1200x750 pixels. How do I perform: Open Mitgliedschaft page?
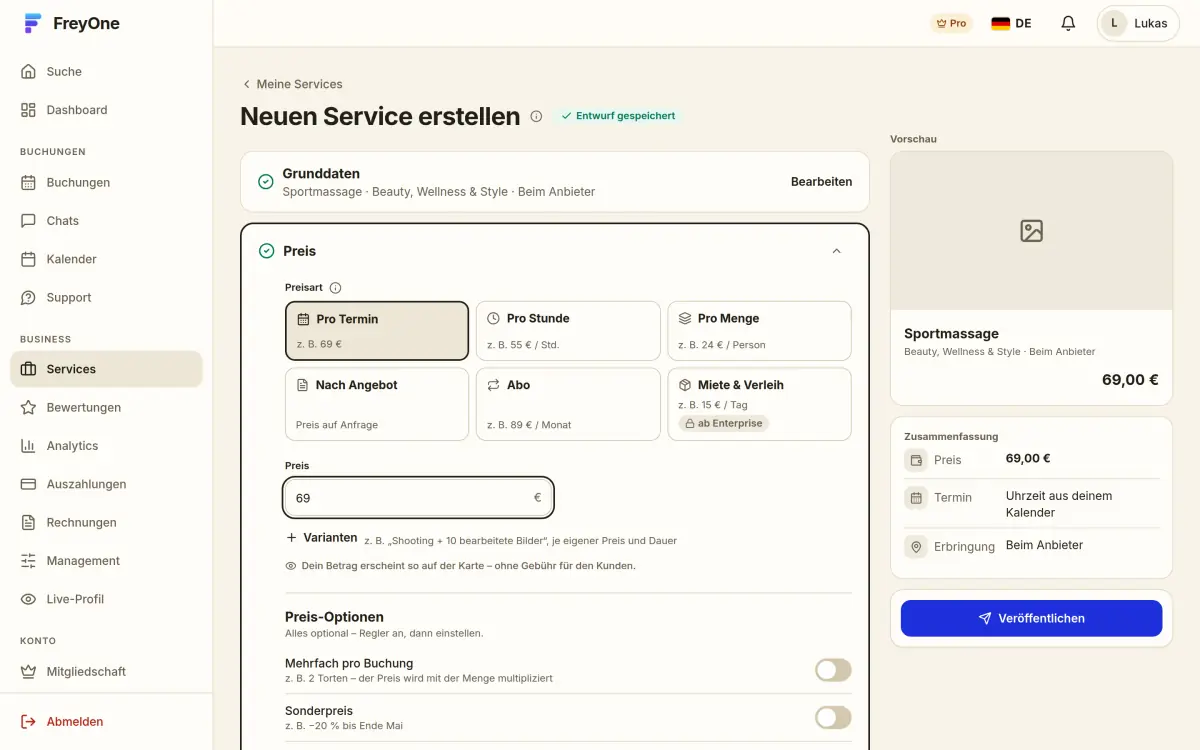coord(106,672)
